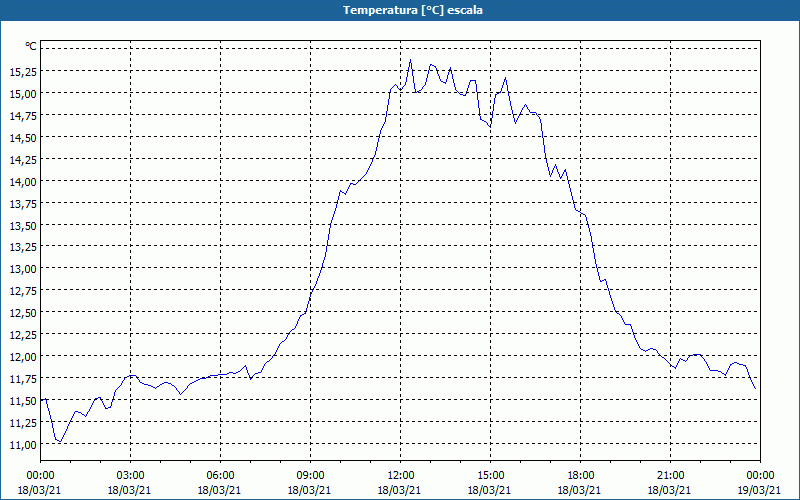Pick the 12,50 y-axis value

[x=23, y=313]
